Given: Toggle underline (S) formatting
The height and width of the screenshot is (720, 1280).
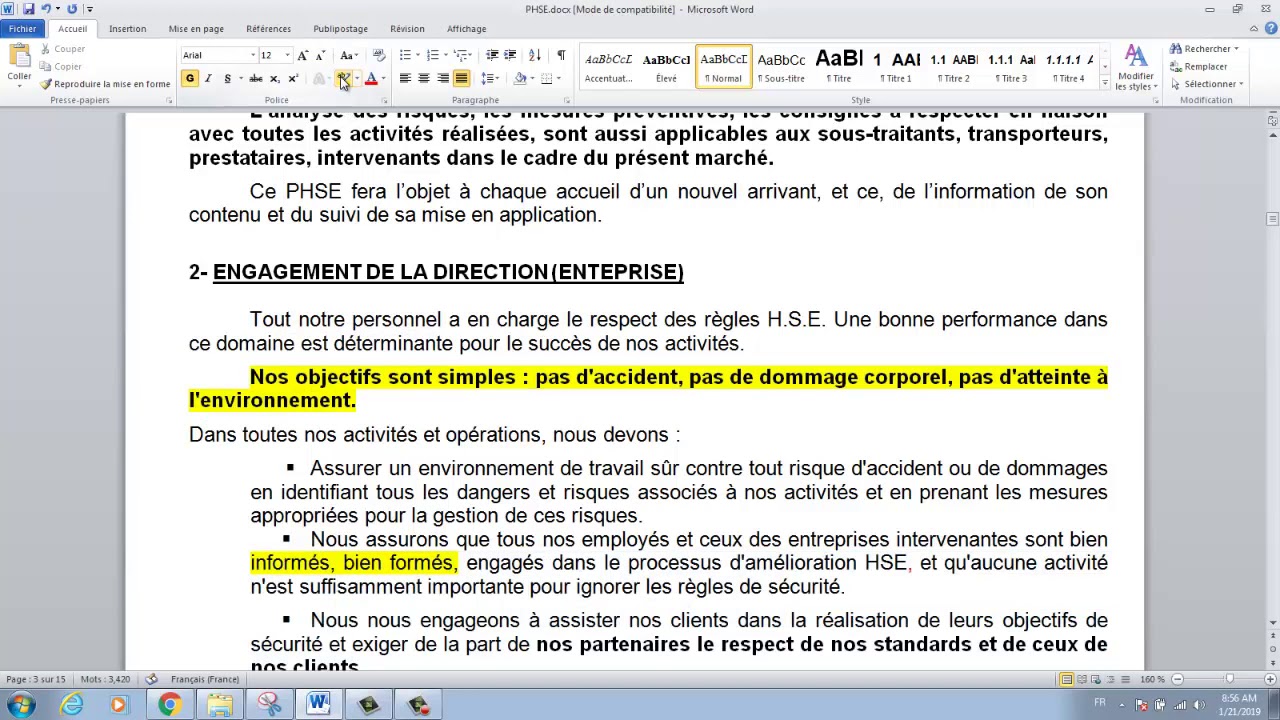Looking at the screenshot, I should coord(227,79).
